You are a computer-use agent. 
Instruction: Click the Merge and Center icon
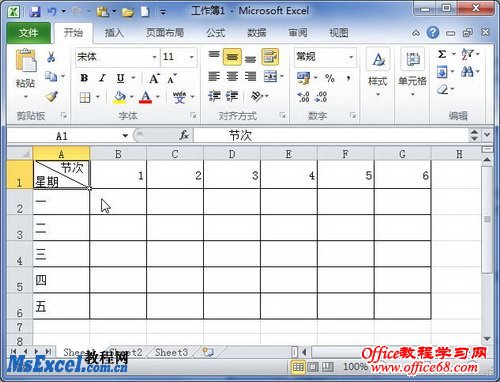point(270,77)
